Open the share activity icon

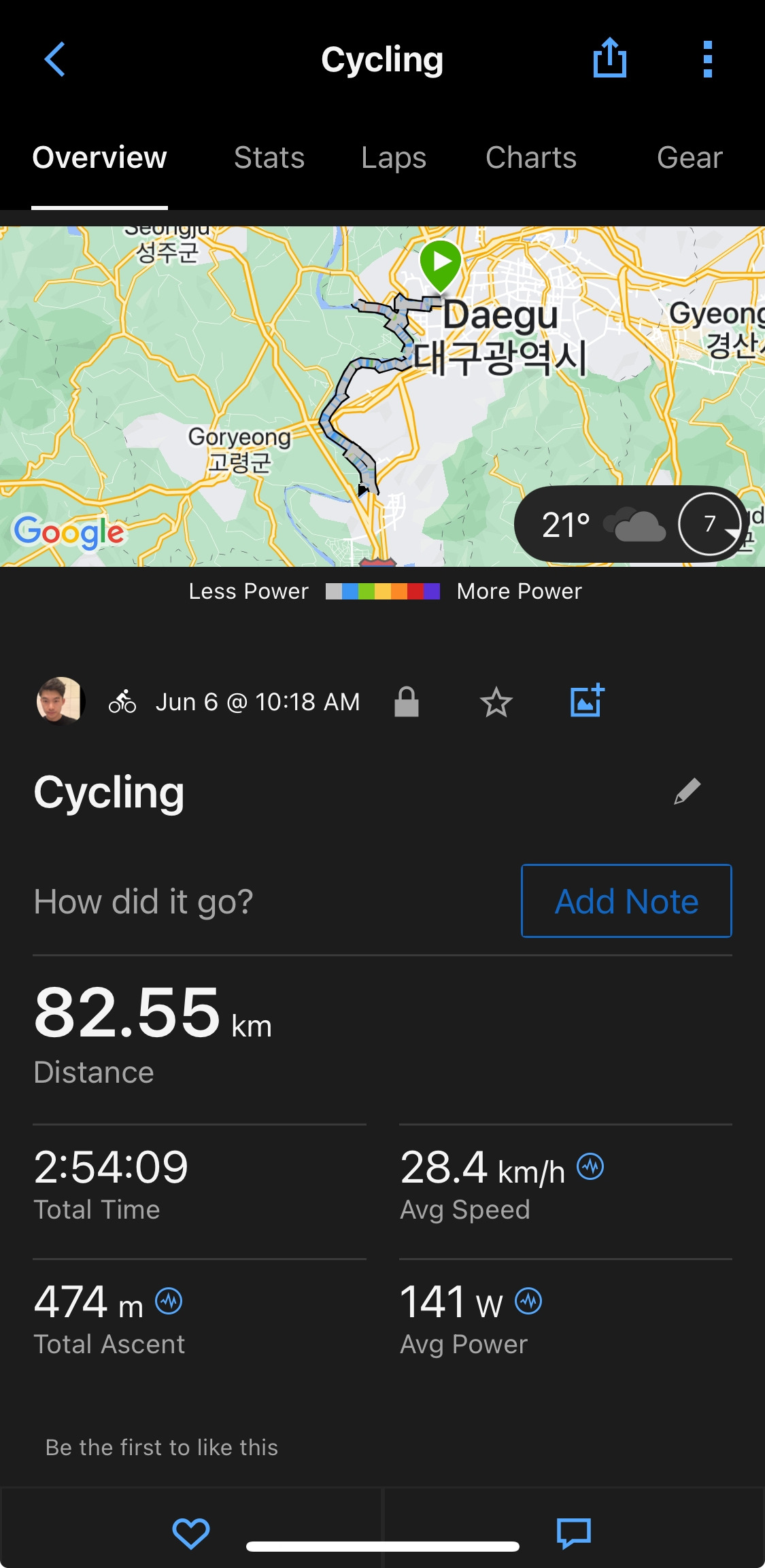(610, 58)
